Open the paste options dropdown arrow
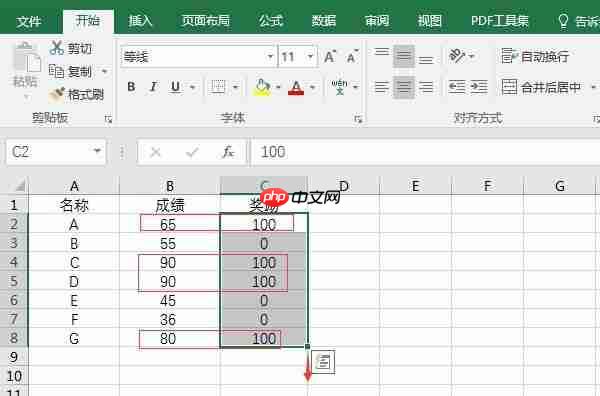The height and width of the screenshot is (396, 600). point(26,96)
